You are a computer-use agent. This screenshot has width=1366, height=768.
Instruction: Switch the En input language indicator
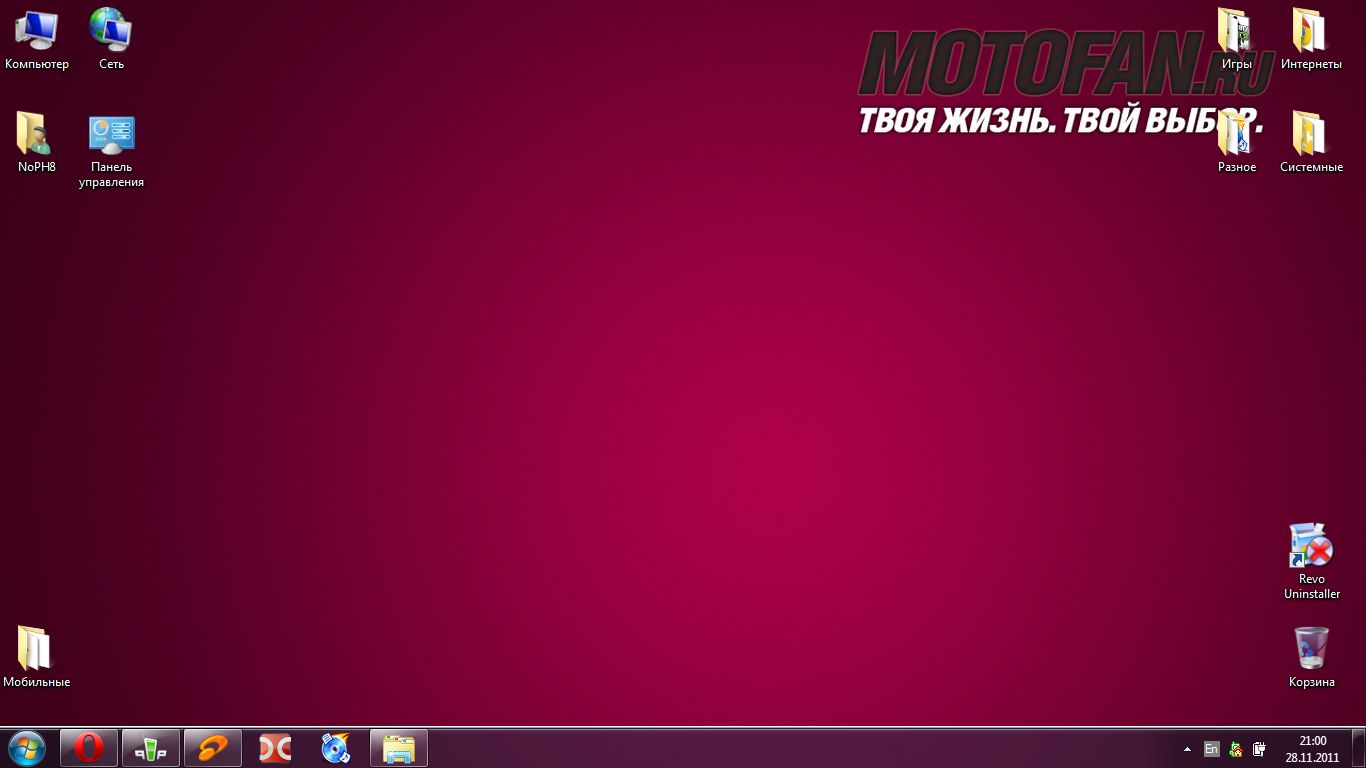(x=1211, y=749)
